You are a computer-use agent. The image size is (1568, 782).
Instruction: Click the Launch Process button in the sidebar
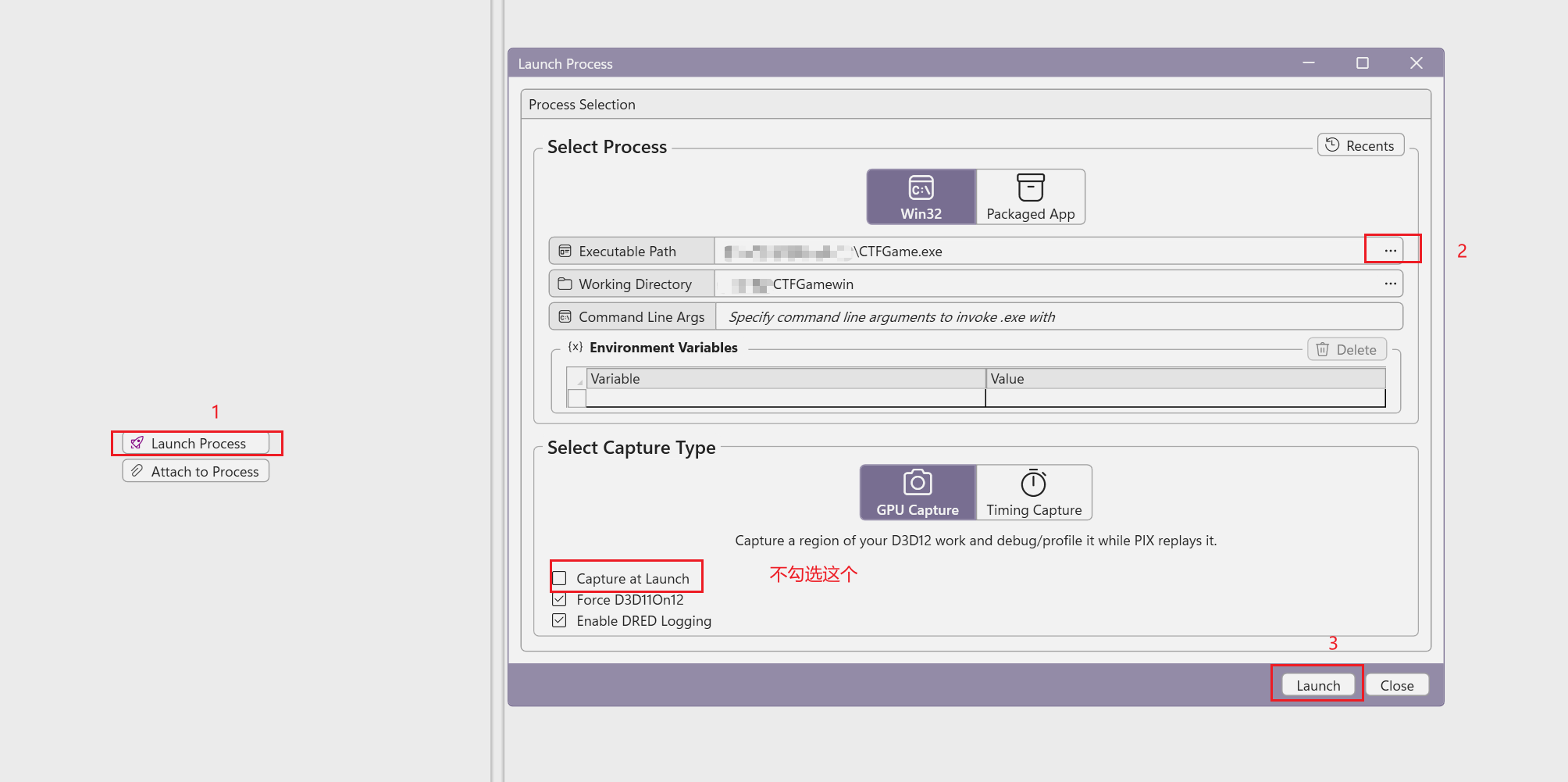196,443
